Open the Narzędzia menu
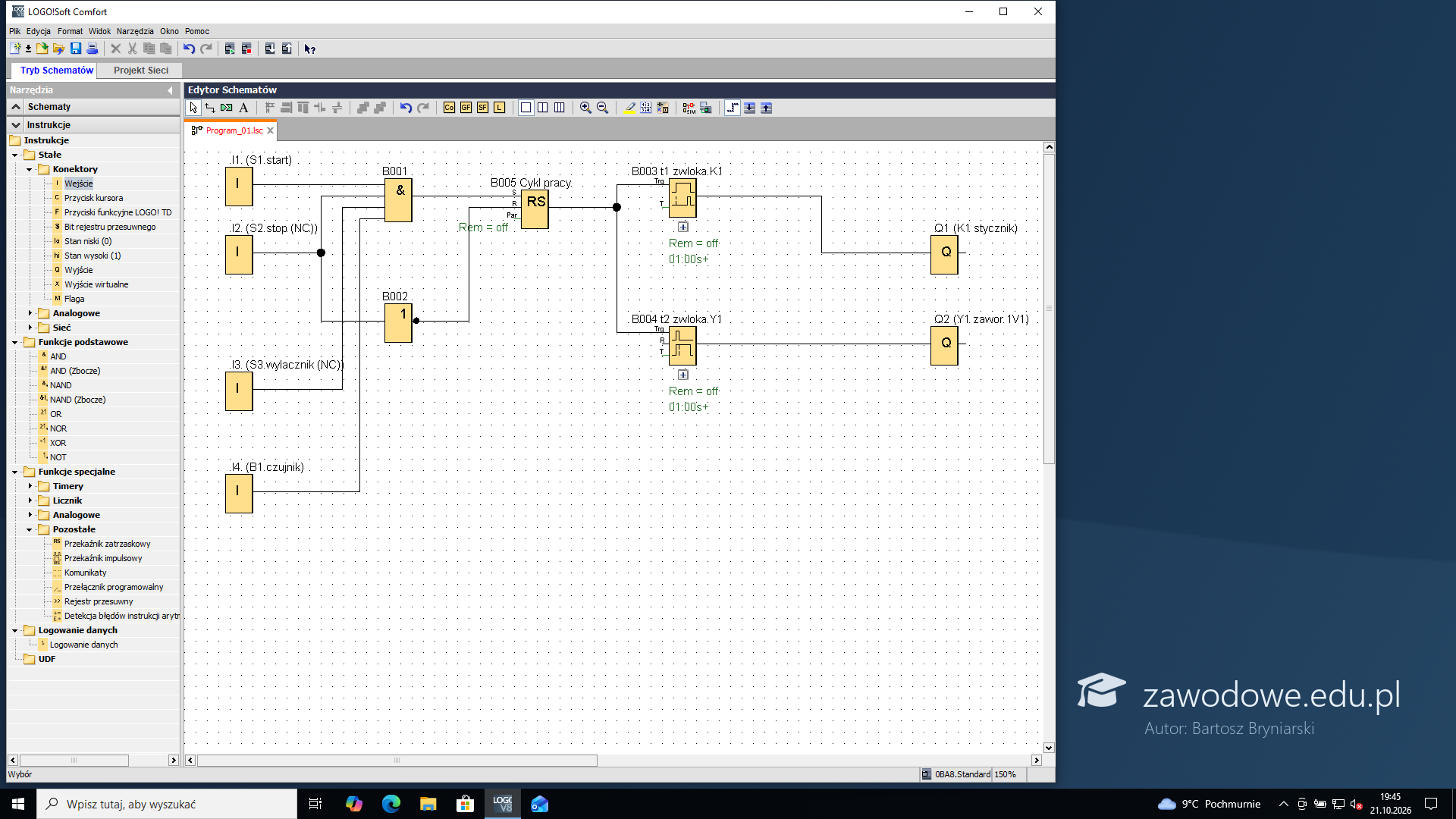Image resolution: width=1456 pixels, height=819 pixels. [x=135, y=31]
